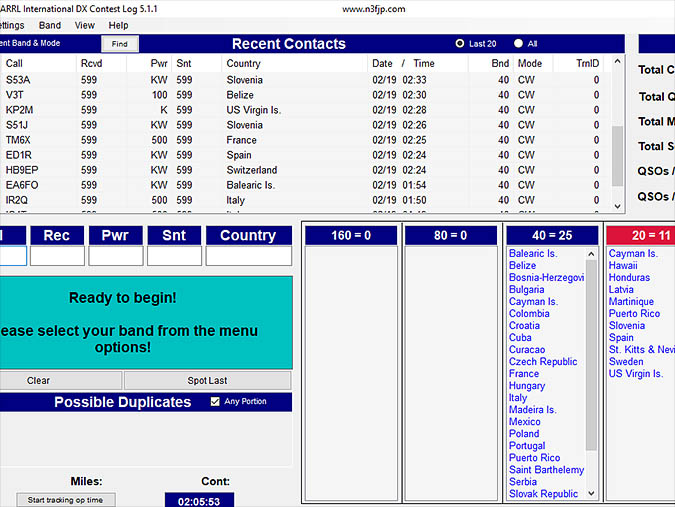The height and width of the screenshot is (507, 675).
Task: Click the 40 = 25 band header
Action: click(552, 235)
